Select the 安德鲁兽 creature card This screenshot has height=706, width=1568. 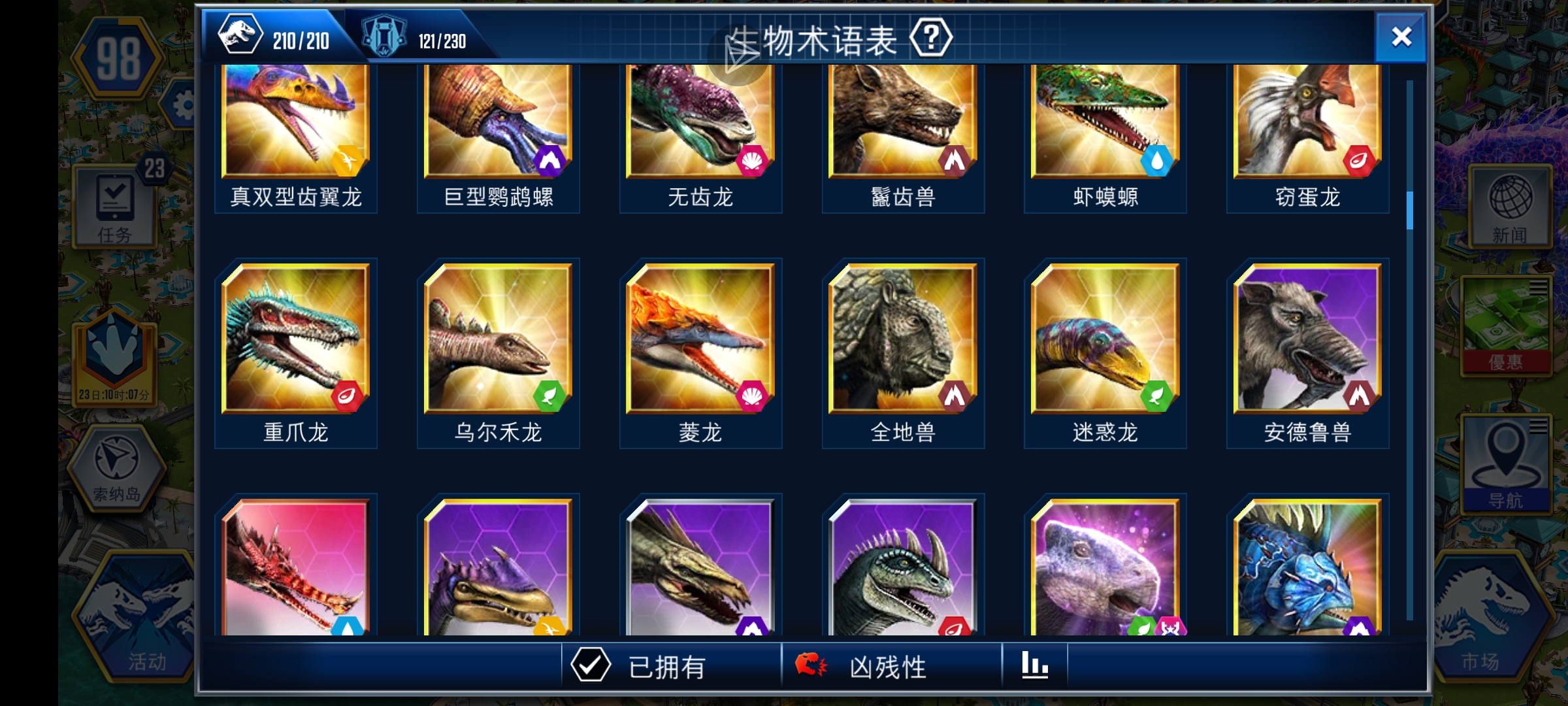click(1307, 354)
